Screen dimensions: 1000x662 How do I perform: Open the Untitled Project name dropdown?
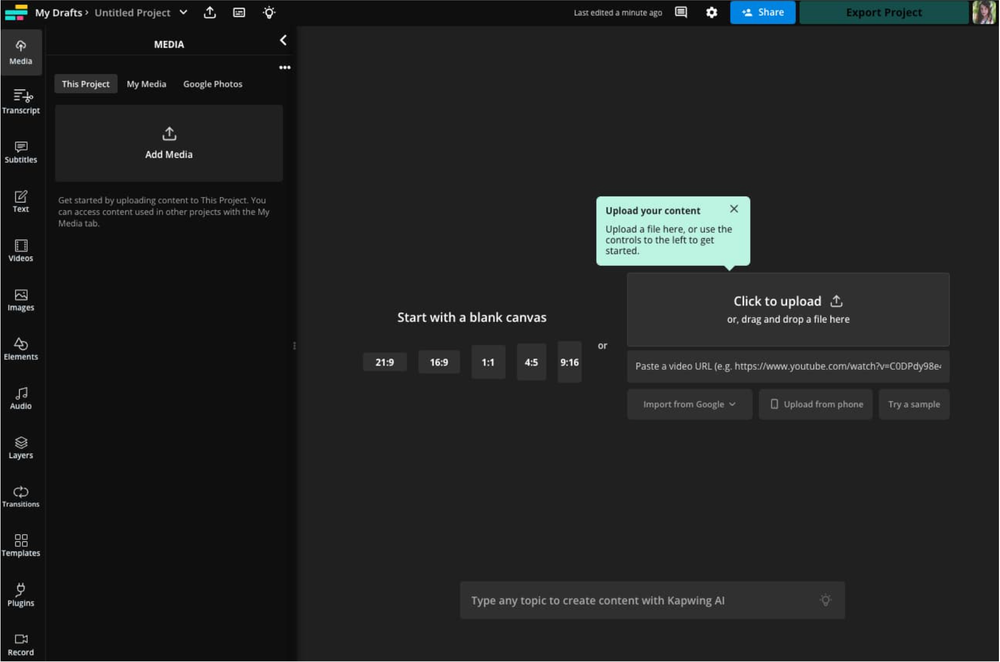182,12
